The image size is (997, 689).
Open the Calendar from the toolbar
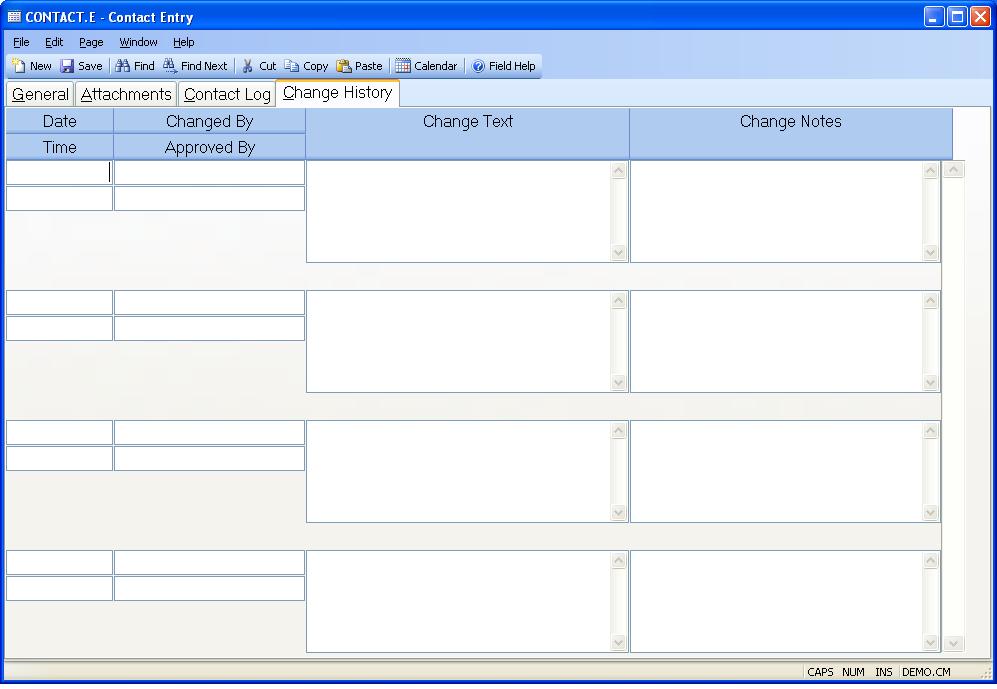pyautogui.click(x=403, y=66)
